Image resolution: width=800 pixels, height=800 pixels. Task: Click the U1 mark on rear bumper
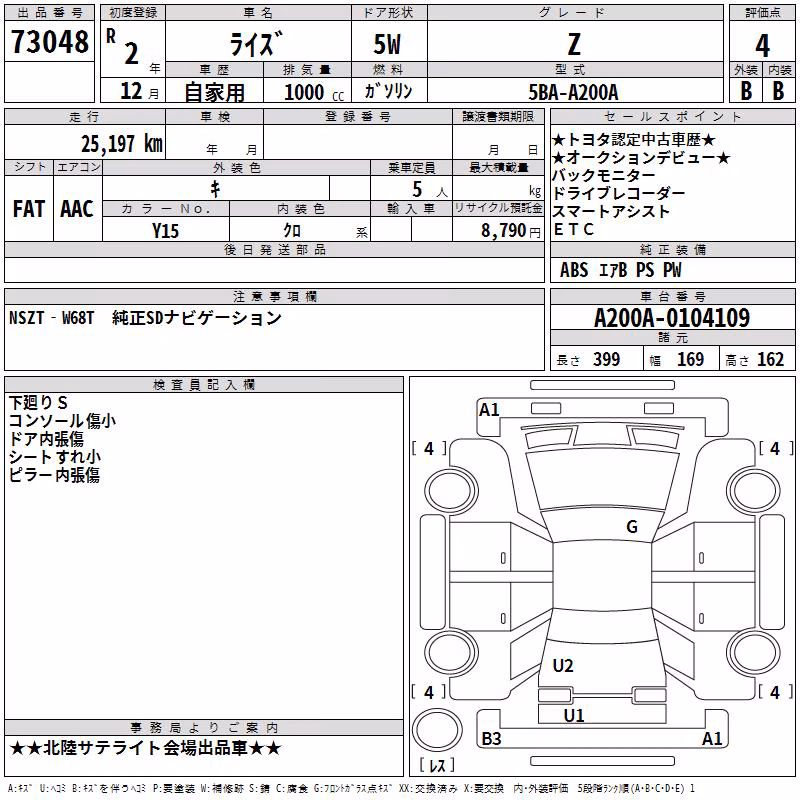click(574, 716)
